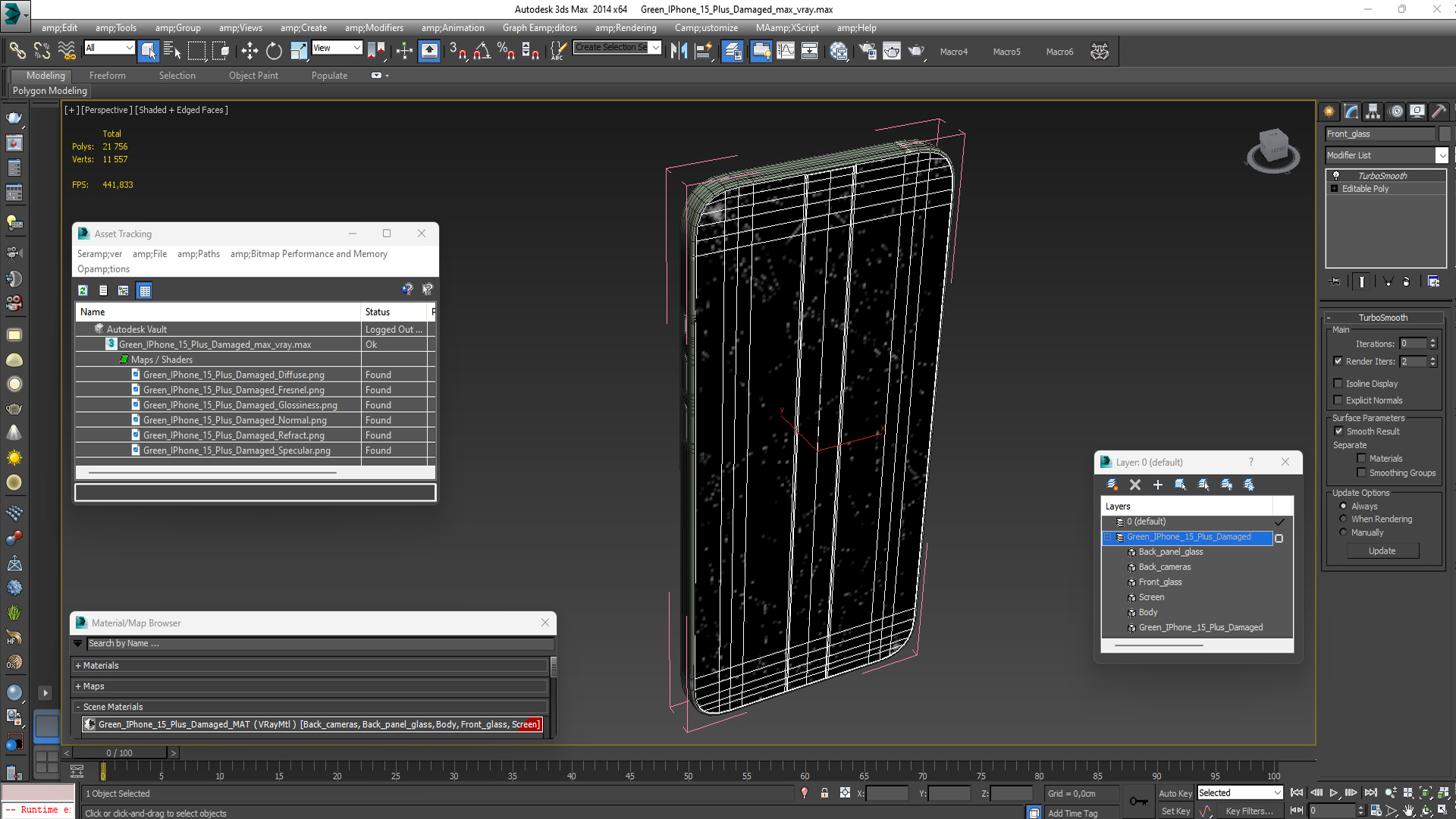Viewport: 1456px width, 819px height.
Task: Select the Screen object in Layers list
Action: tap(1151, 597)
